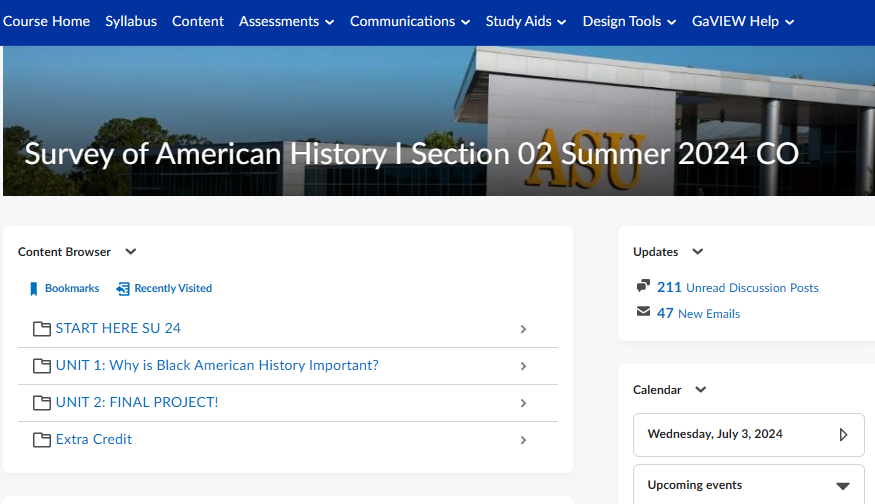Click the Extra Credit folder icon
This screenshot has width=875, height=504.
[x=42, y=440]
